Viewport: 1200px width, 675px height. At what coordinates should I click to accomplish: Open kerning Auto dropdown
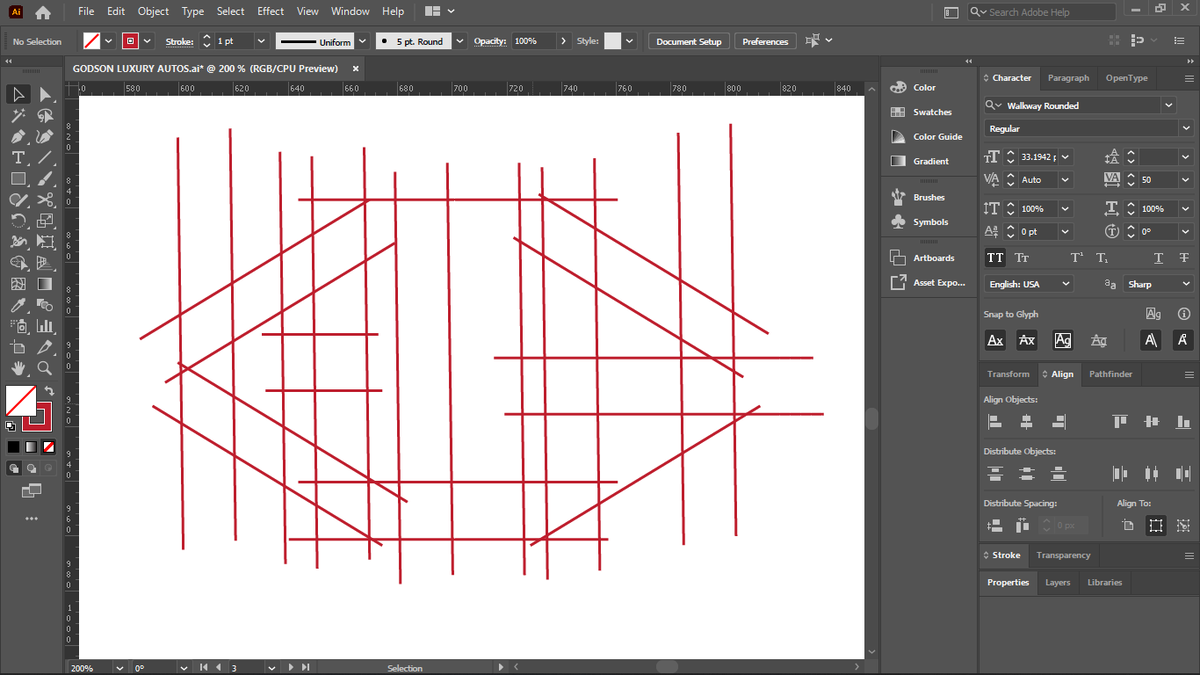(1064, 180)
